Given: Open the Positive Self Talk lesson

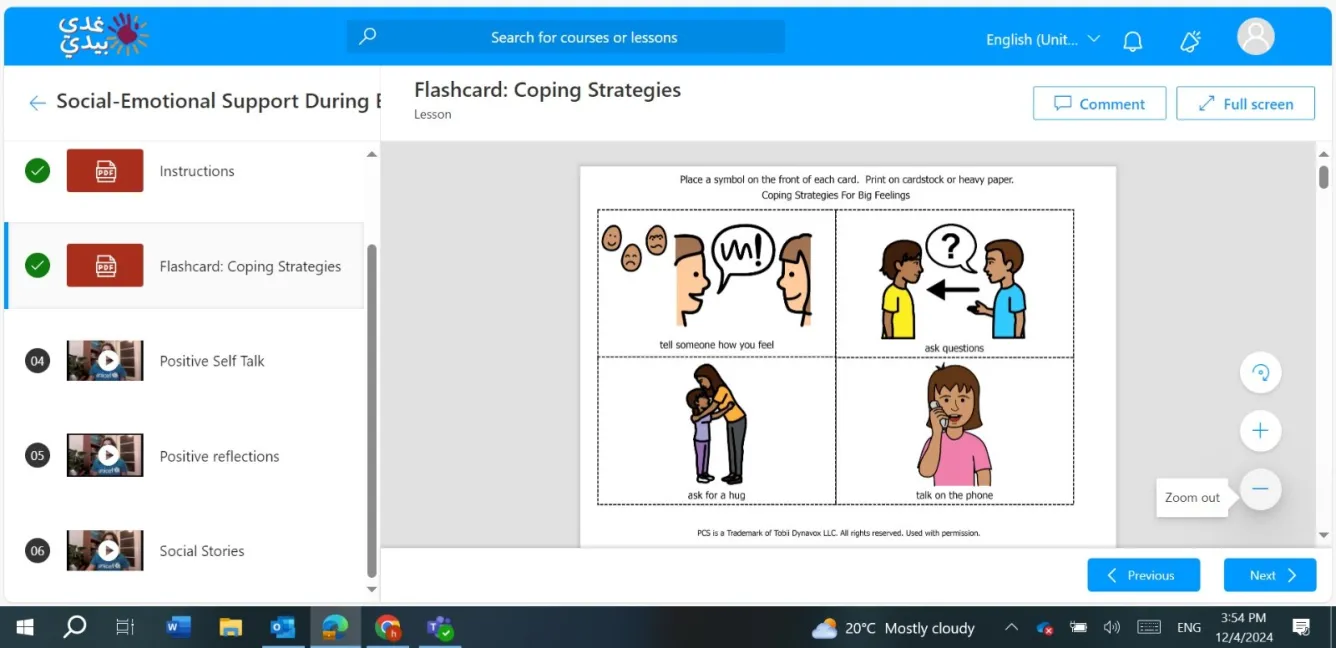Looking at the screenshot, I should click(212, 361).
